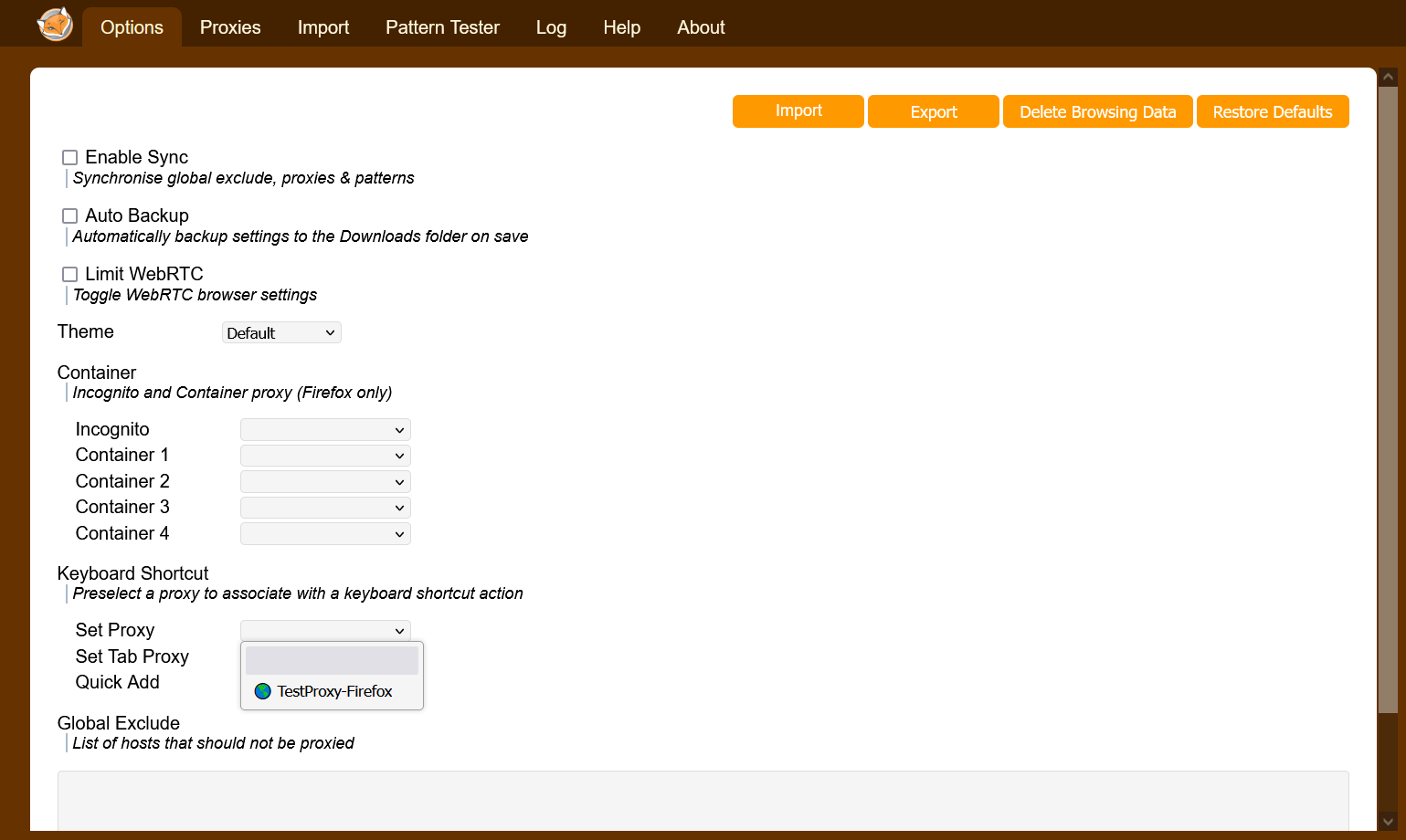Click the Auto Backup label text
The image size is (1406, 840).
(x=137, y=215)
